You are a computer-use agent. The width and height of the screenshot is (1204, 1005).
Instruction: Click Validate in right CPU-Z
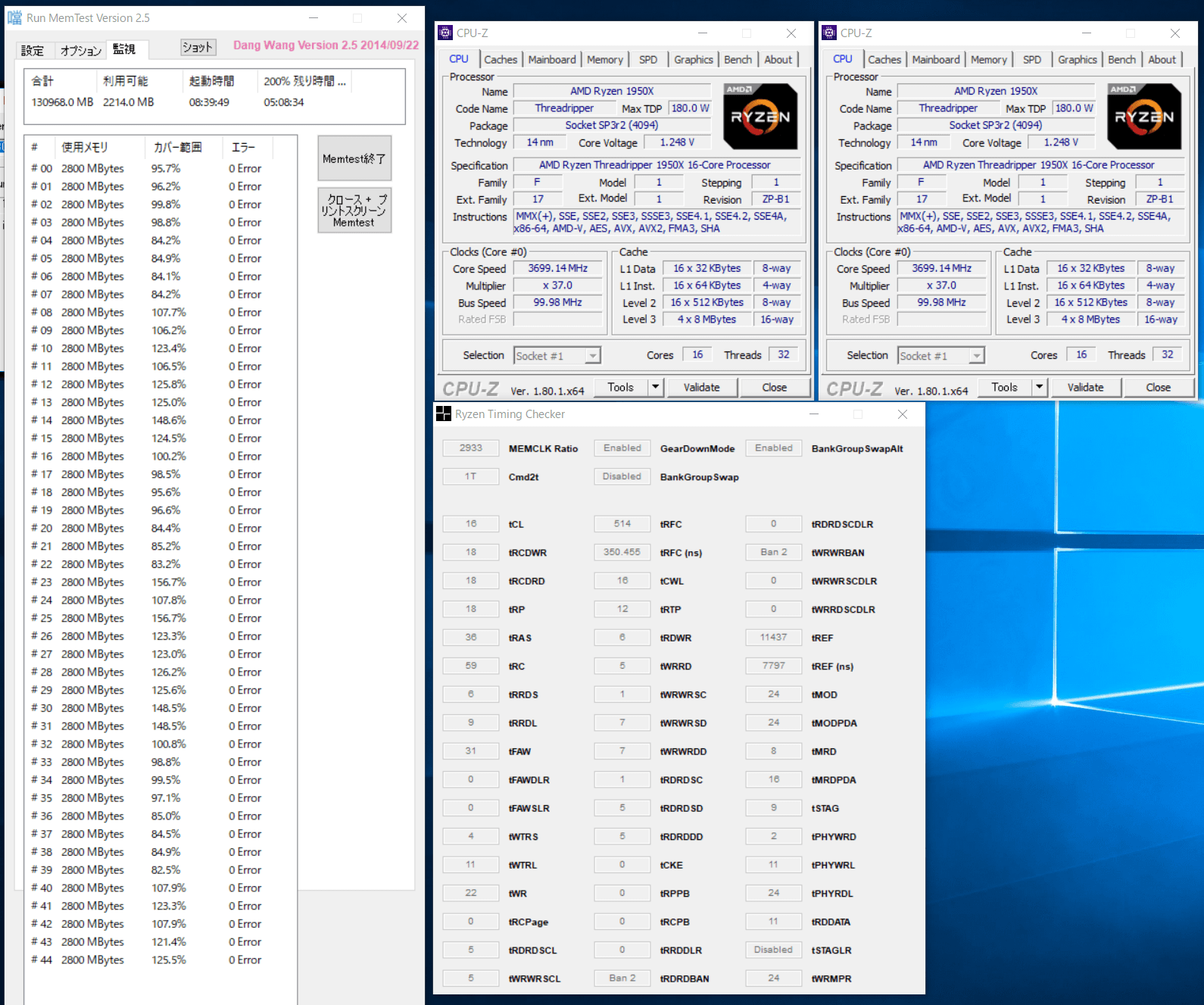coord(1086,387)
